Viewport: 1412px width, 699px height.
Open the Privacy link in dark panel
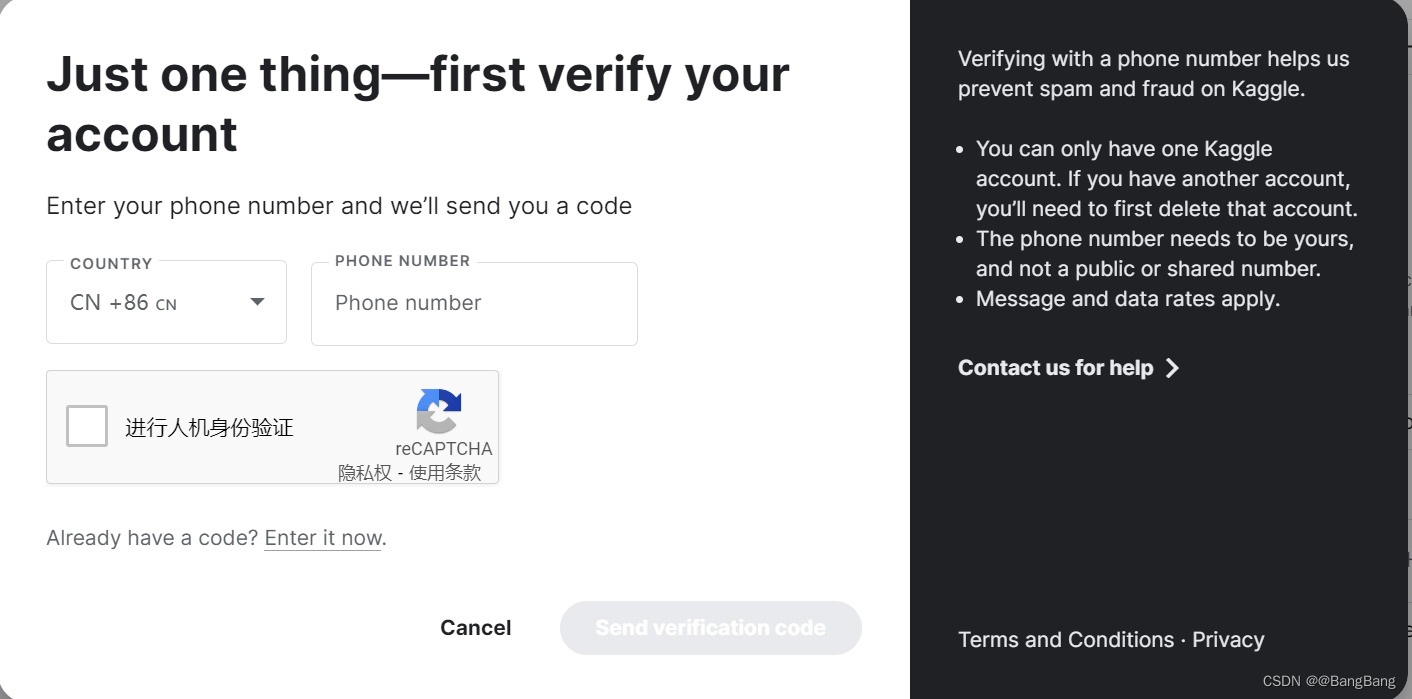[x=1228, y=640]
